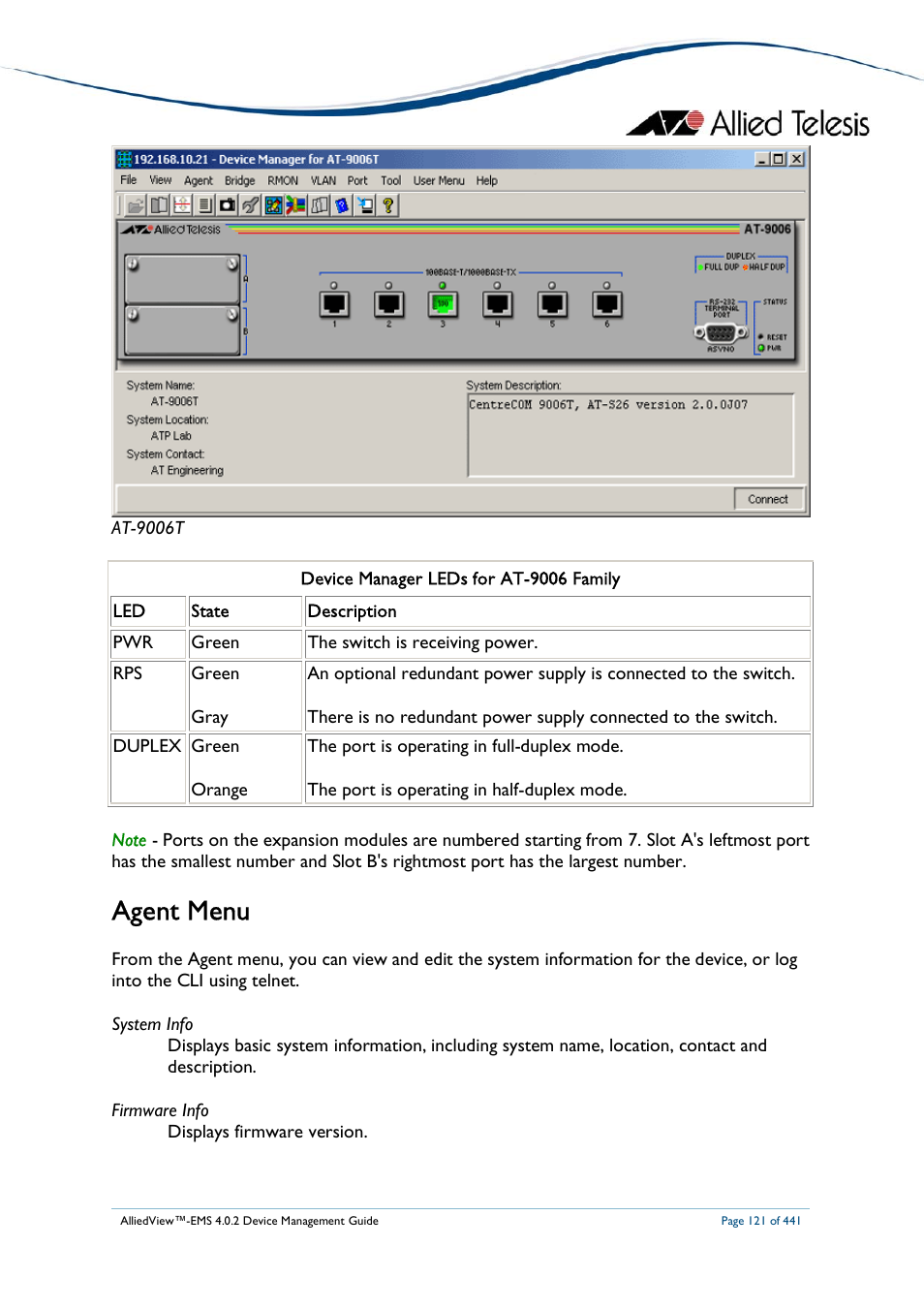
Task: Click the AT Engineering system contact value
Action: point(187,471)
